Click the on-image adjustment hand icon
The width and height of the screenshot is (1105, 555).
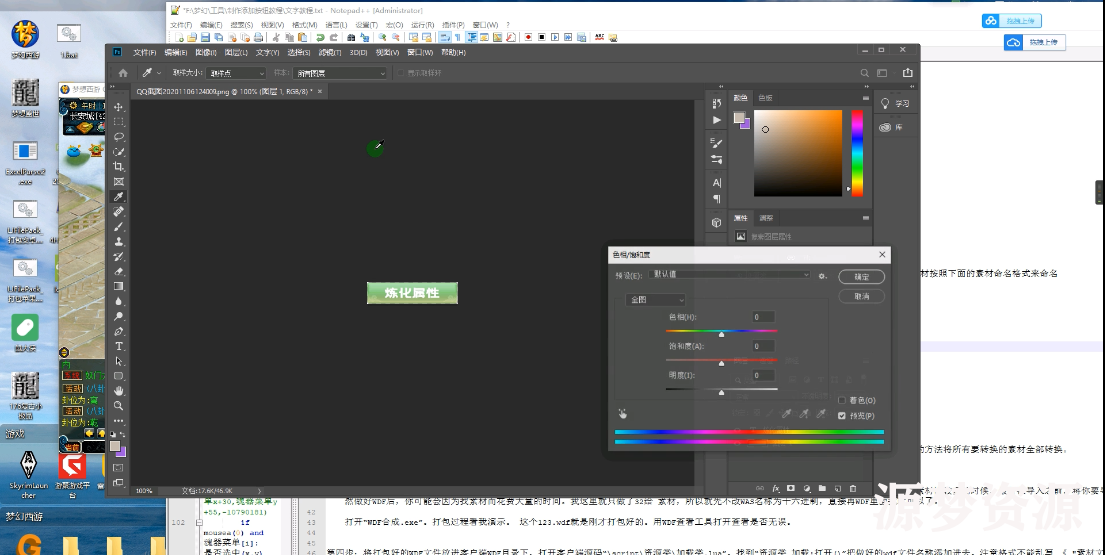coord(622,414)
